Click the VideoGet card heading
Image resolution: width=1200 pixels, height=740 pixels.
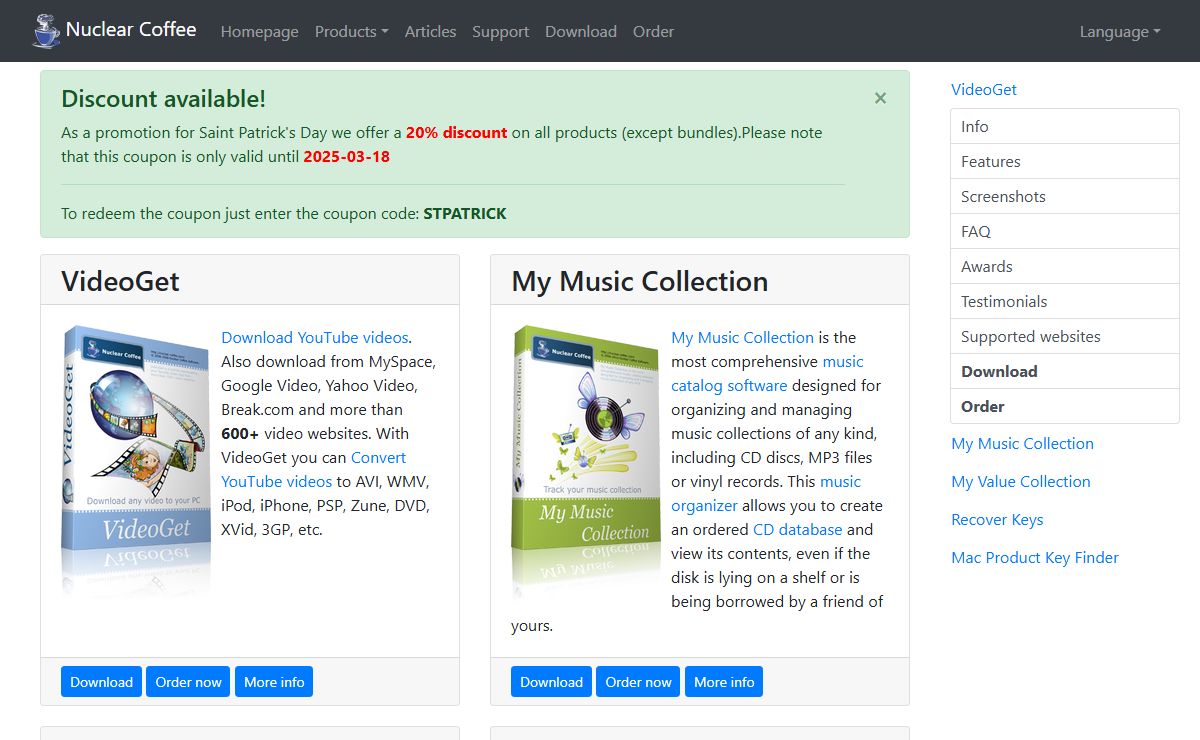(x=120, y=281)
